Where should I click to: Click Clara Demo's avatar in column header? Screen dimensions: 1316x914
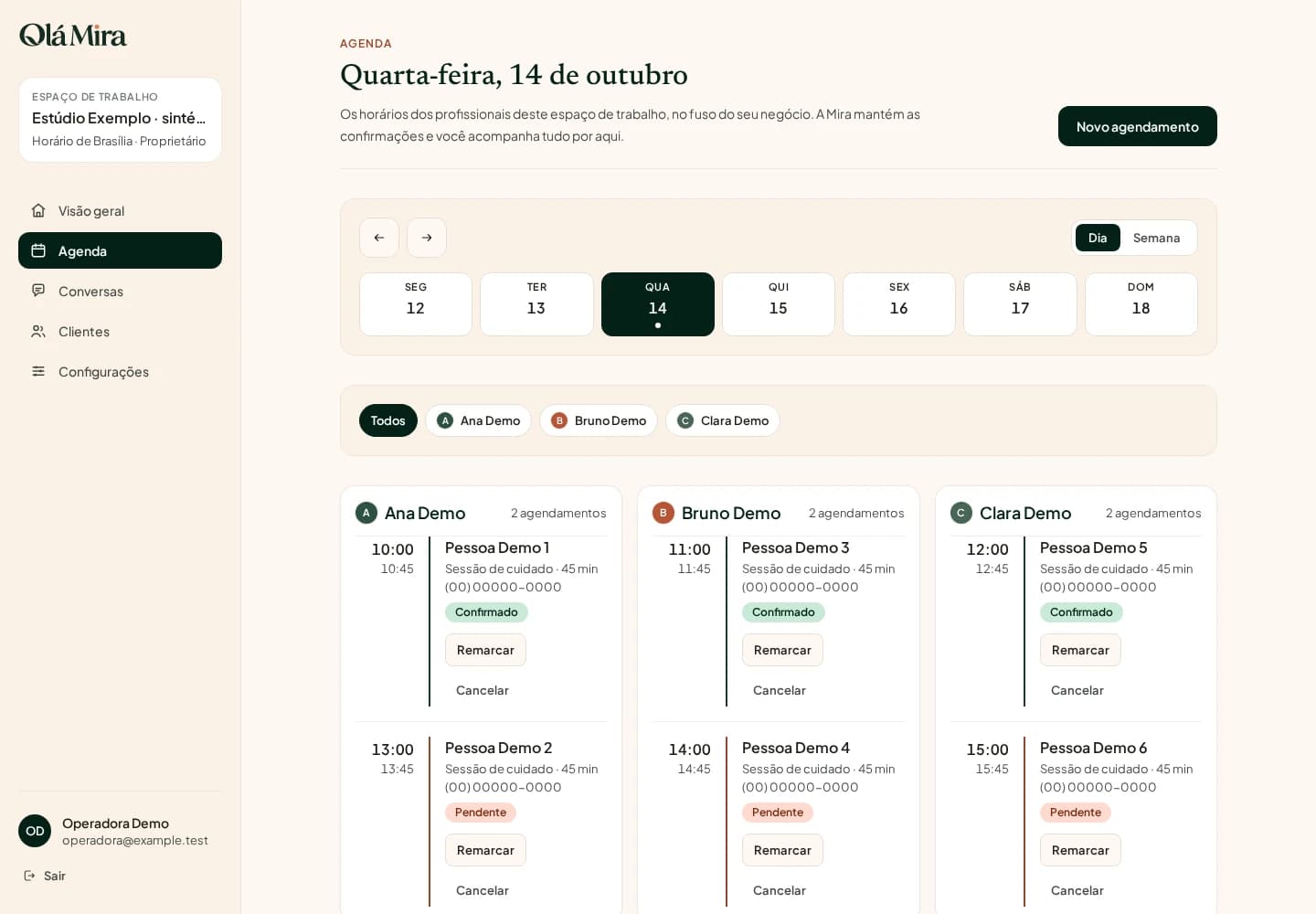point(961,513)
